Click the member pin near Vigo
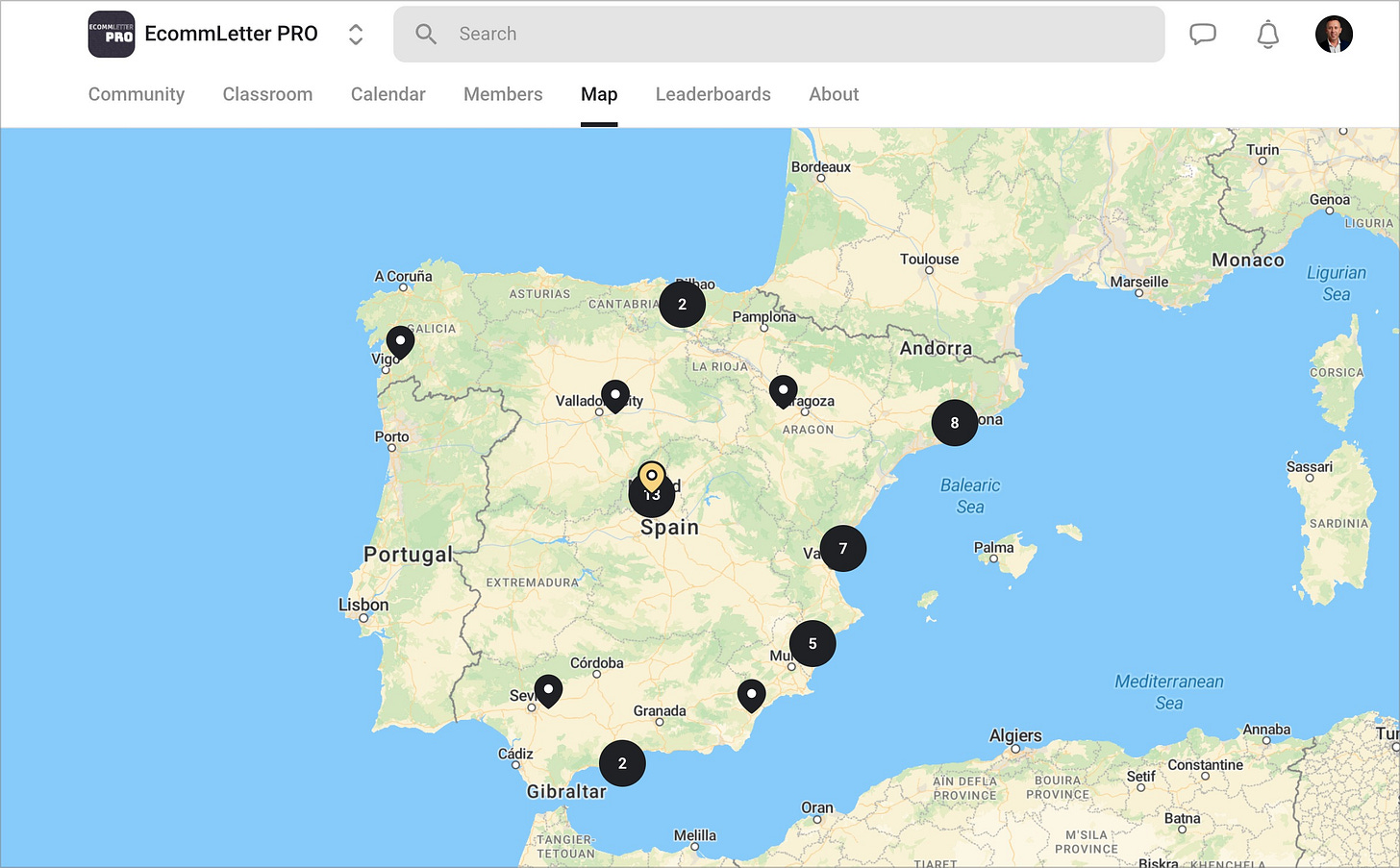The width and height of the screenshot is (1400, 868). (400, 342)
